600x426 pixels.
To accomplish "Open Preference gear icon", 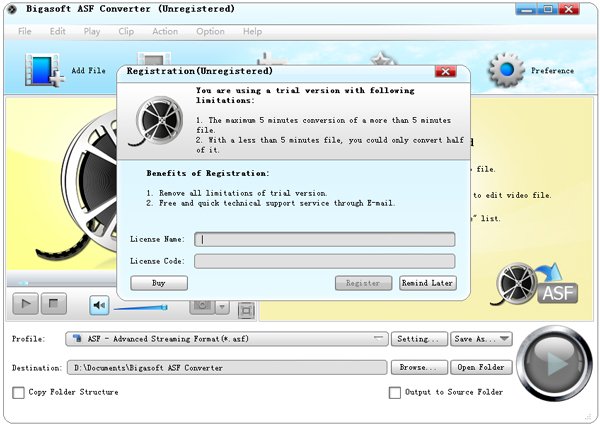I will (506, 70).
